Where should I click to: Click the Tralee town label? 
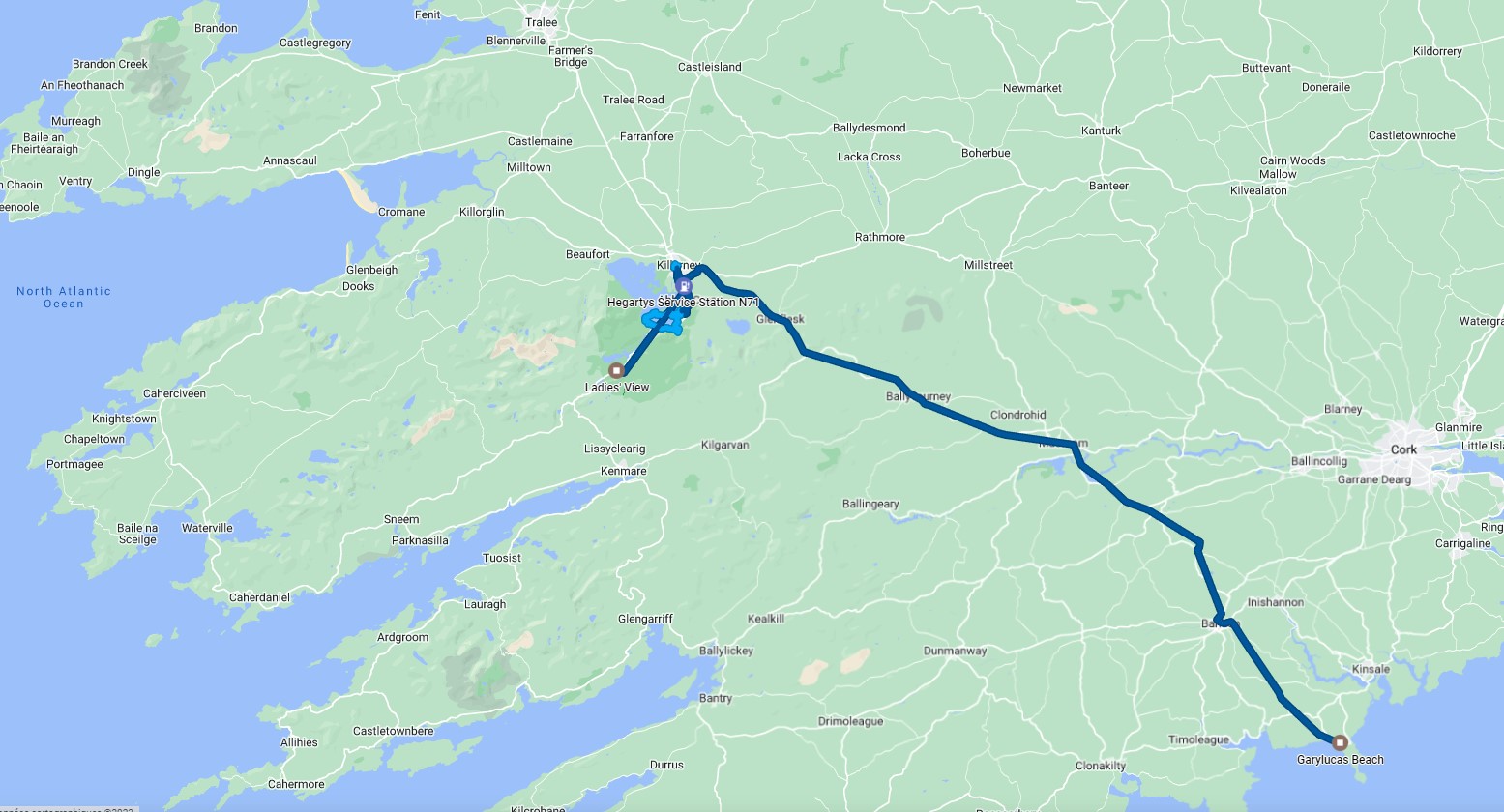pyautogui.click(x=541, y=22)
